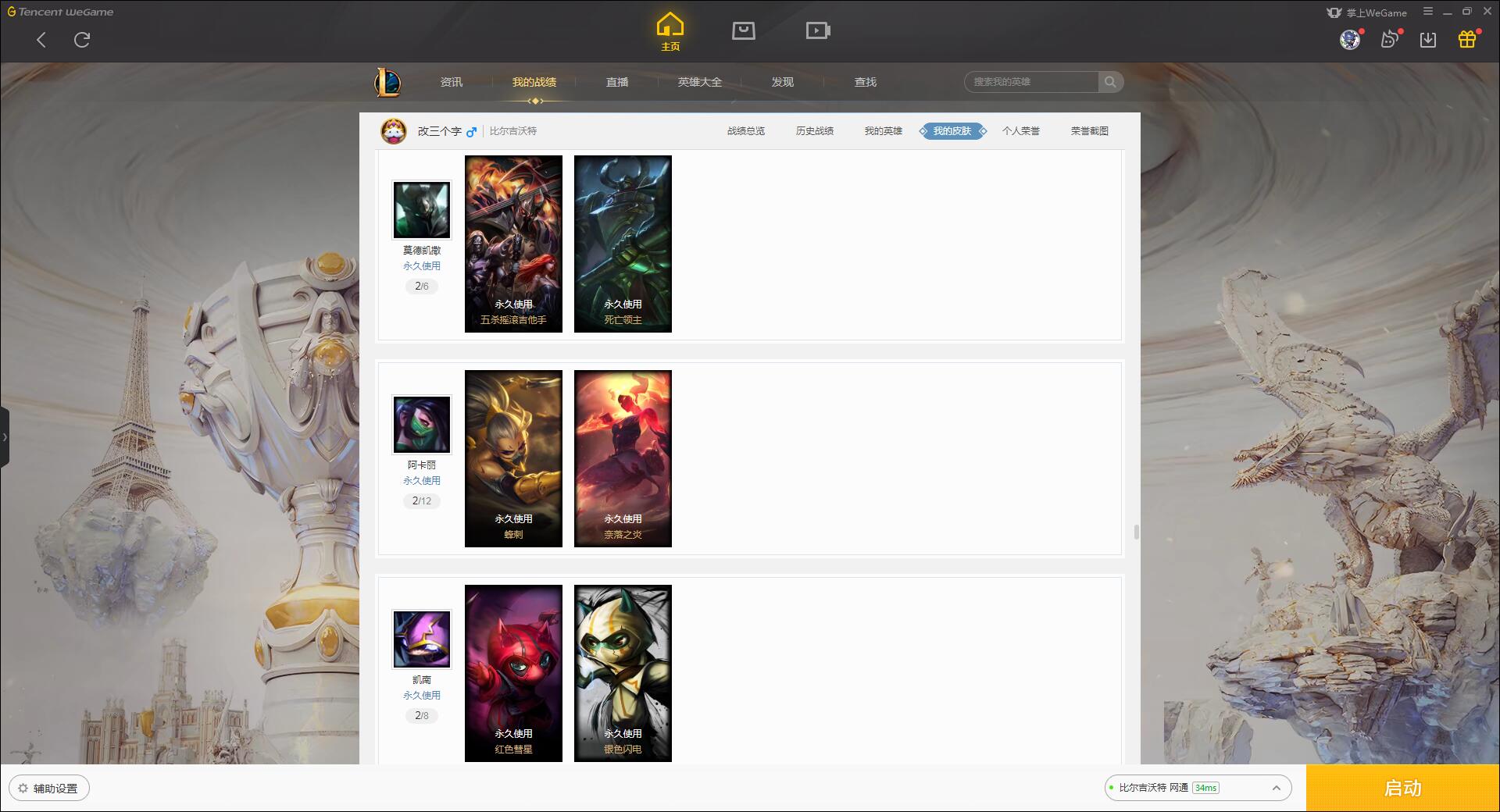Click the 阿卡丽 champion portrait
Image resolution: width=1500 pixels, height=812 pixels.
(422, 425)
